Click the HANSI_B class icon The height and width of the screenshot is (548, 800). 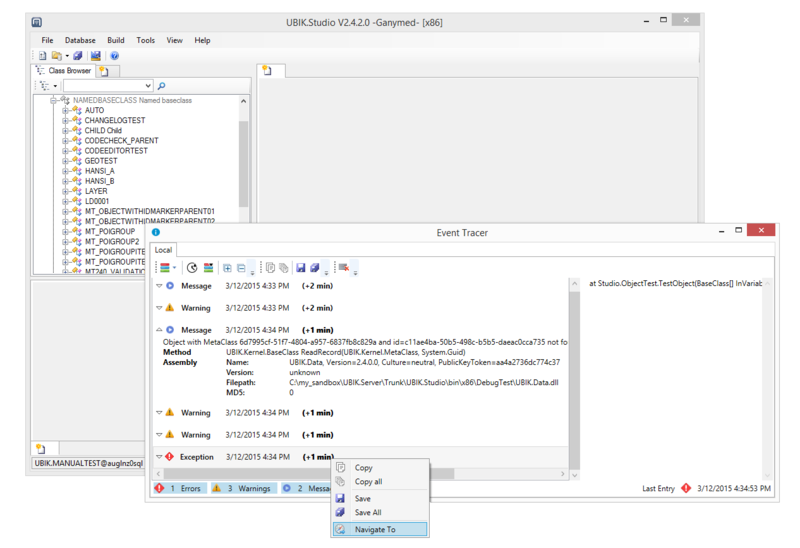pos(77,181)
